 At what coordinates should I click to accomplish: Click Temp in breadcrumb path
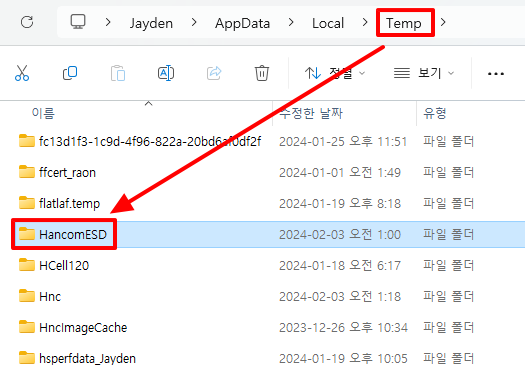pos(404,23)
